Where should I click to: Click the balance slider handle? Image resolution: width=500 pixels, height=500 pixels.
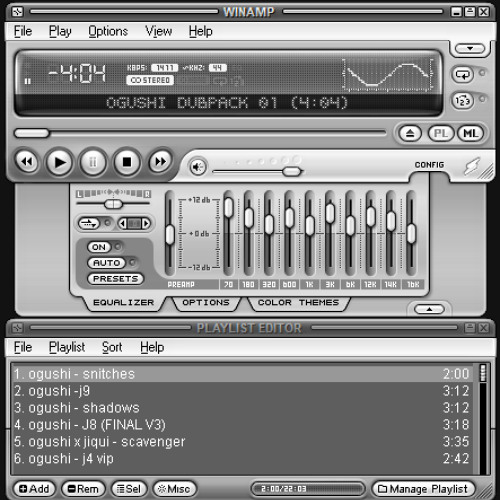click(113, 204)
